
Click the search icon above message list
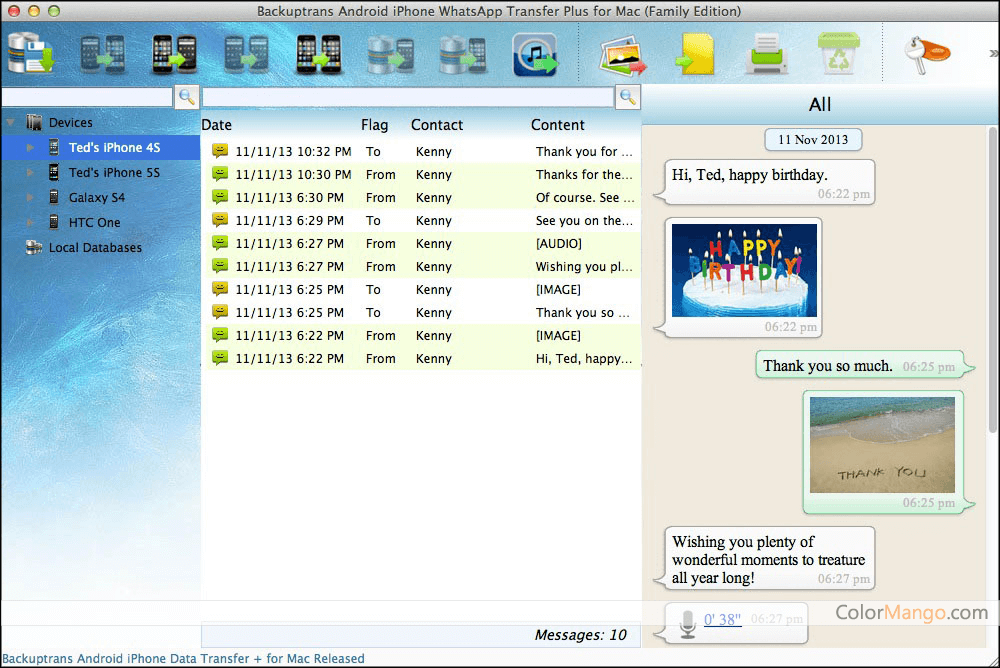pyautogui.click(x=627, y=97)
